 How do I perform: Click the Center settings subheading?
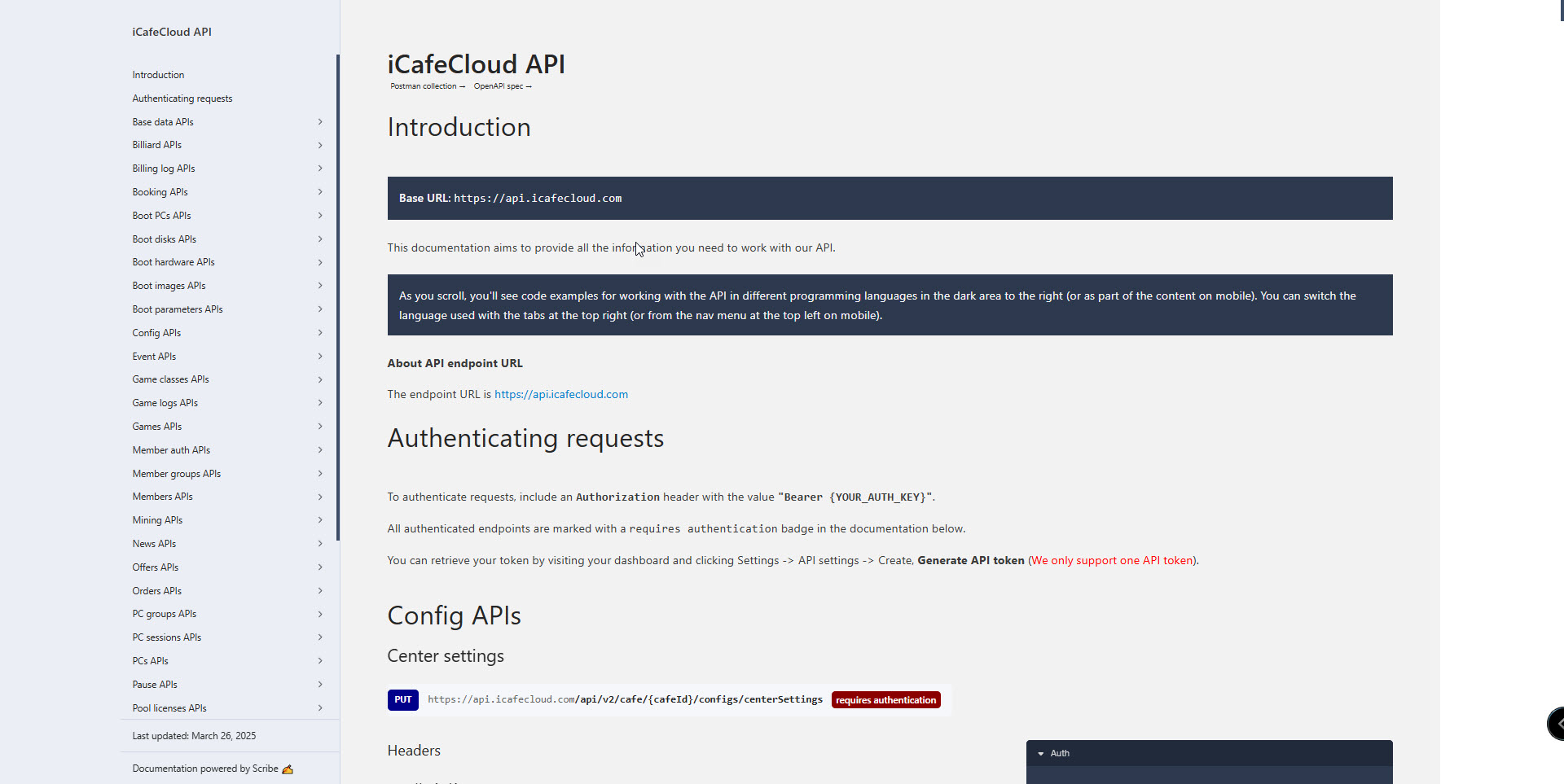446,656
